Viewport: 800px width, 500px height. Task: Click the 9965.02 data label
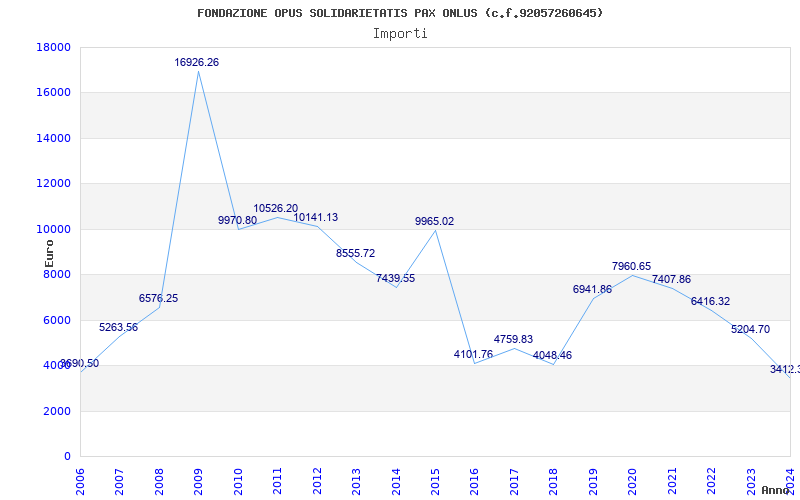click(x=434, y=221)
